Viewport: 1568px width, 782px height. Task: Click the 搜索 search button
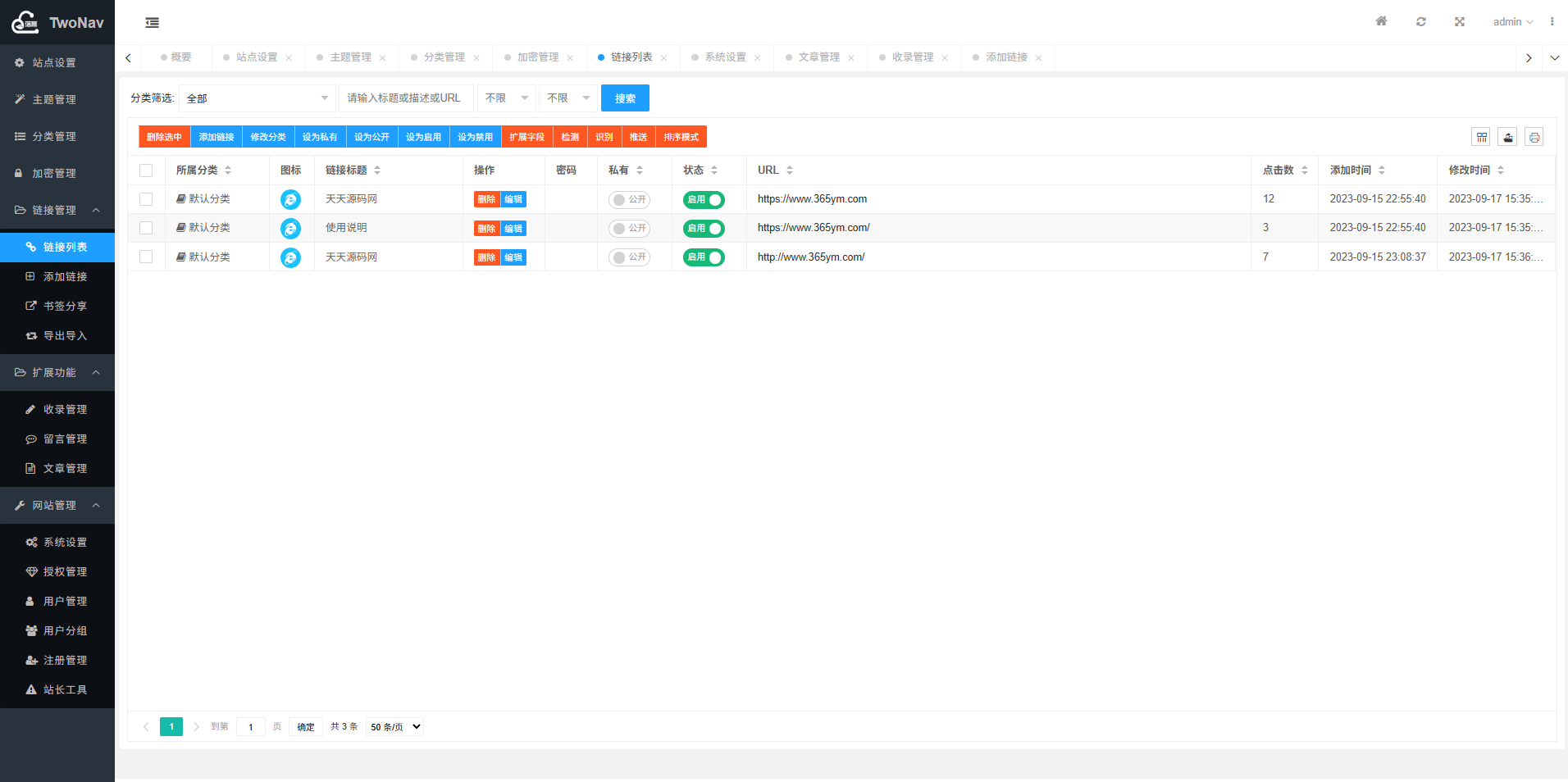click(624, 98)
